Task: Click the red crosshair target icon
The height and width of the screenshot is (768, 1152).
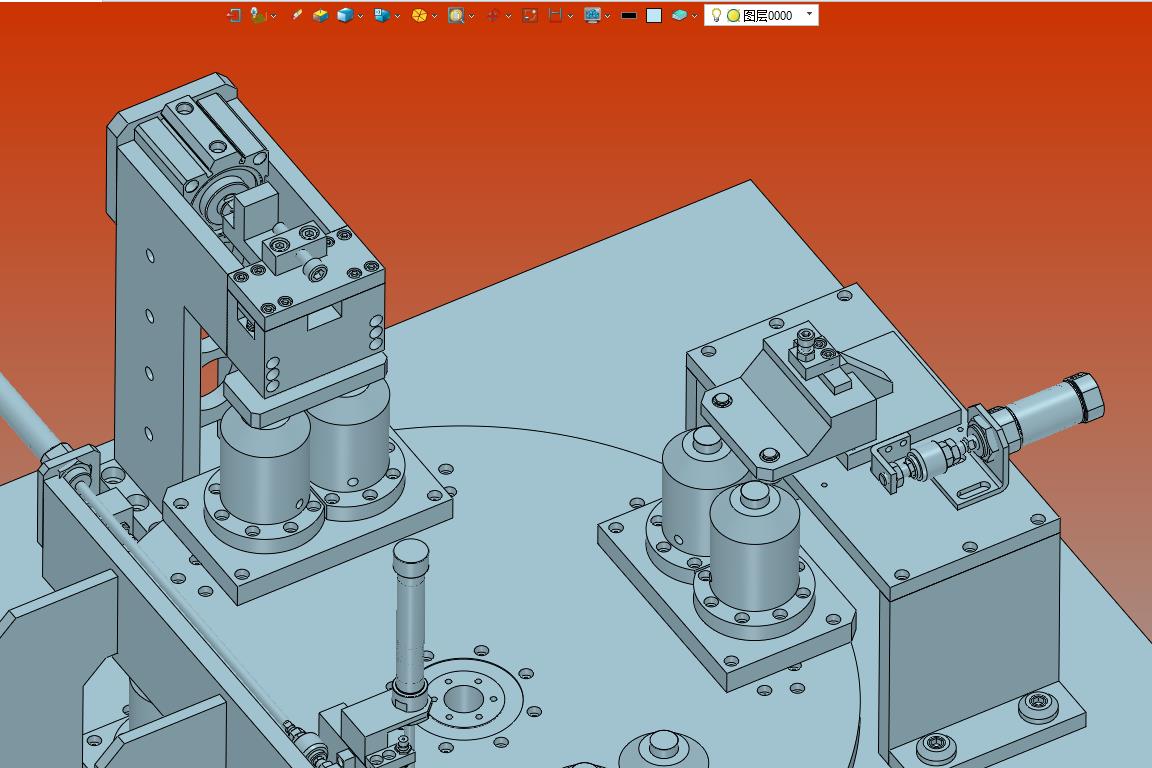Action: click(493, 15)
